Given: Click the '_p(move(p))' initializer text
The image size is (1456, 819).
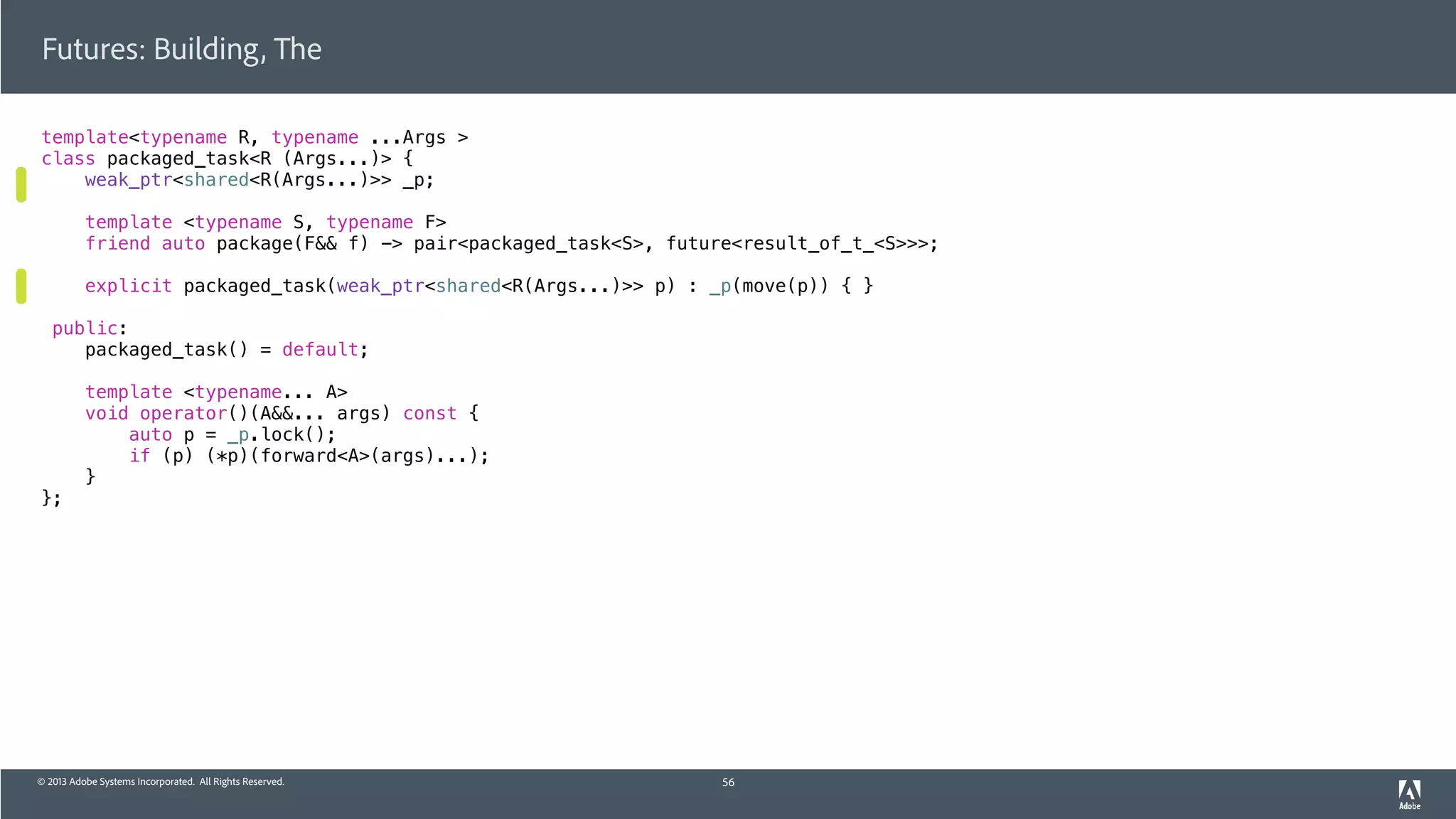Looking at the screenshot, I should 768,286.
